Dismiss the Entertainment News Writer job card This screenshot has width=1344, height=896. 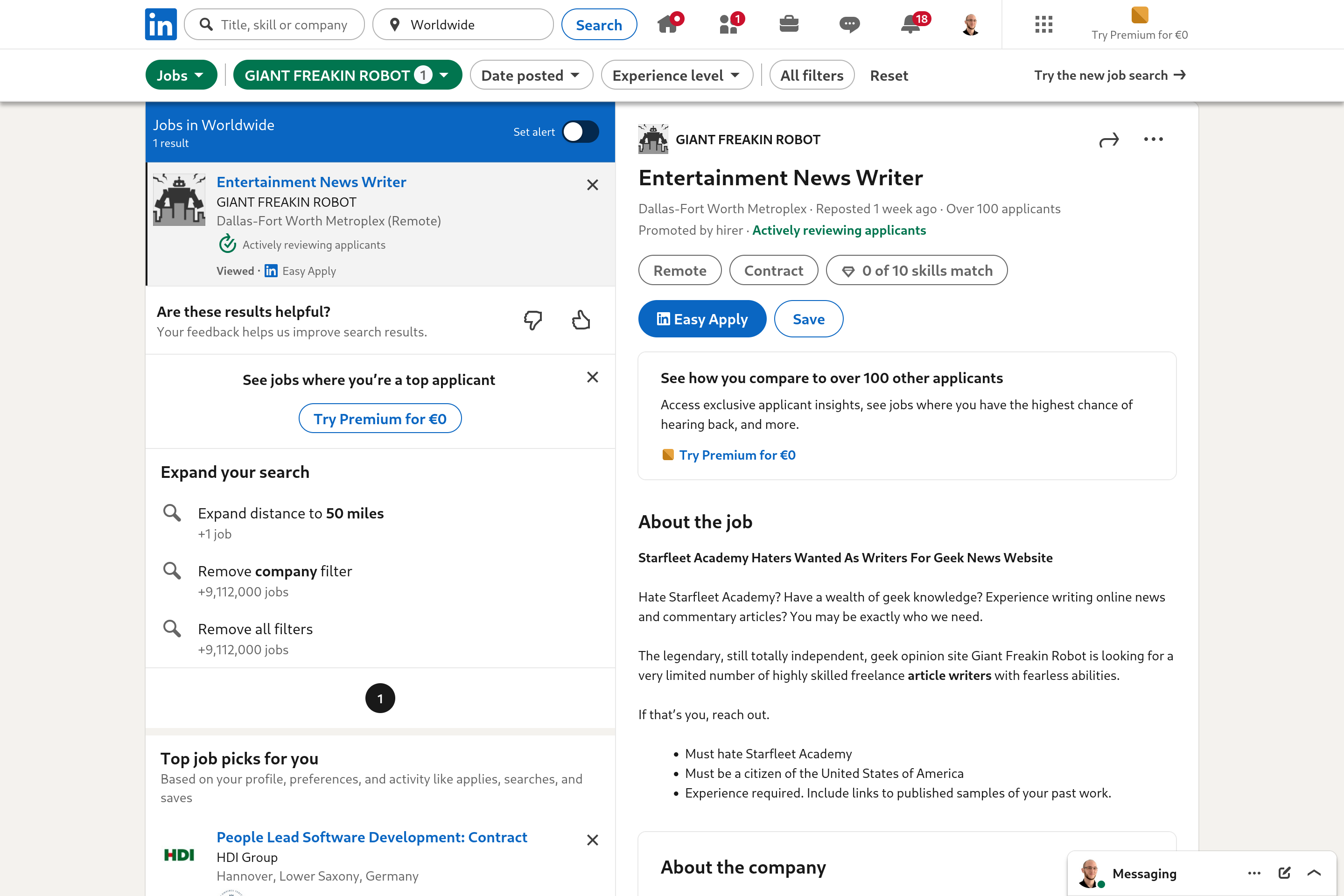(x=593, y=185)
